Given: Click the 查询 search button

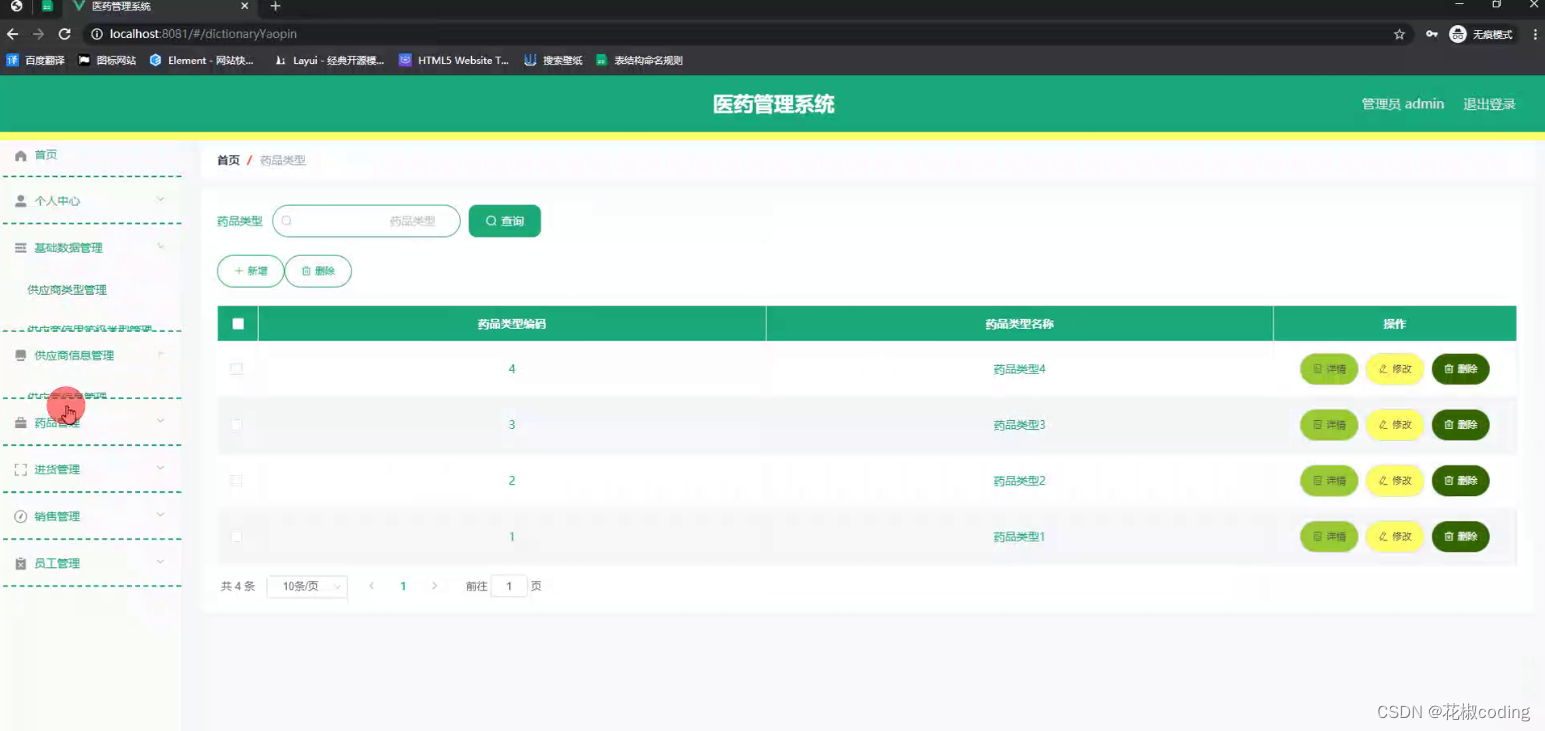Looking at the screenshot, I should click(505, 221).
